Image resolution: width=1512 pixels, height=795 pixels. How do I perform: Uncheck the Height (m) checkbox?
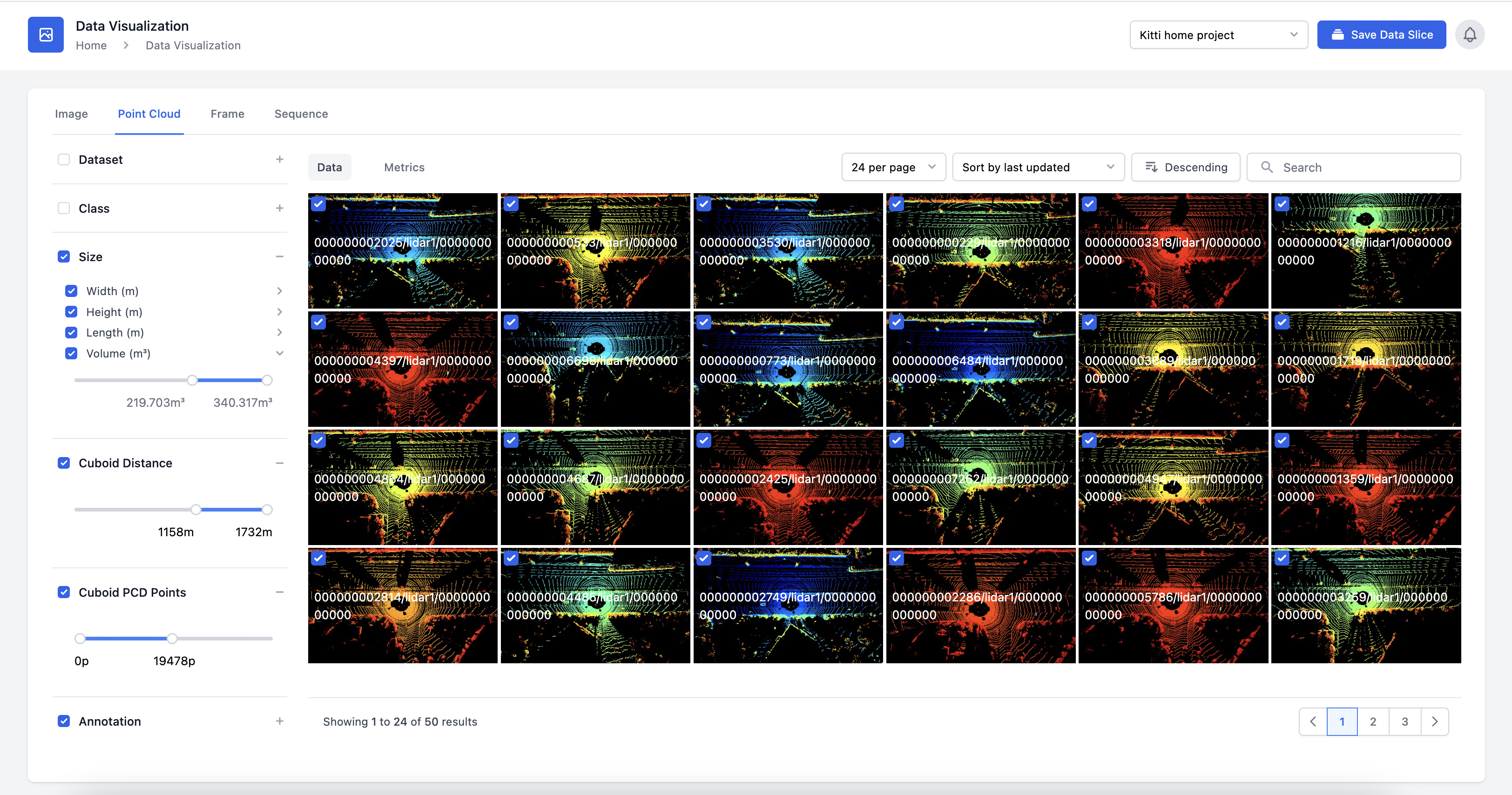(x=72, y=312)
